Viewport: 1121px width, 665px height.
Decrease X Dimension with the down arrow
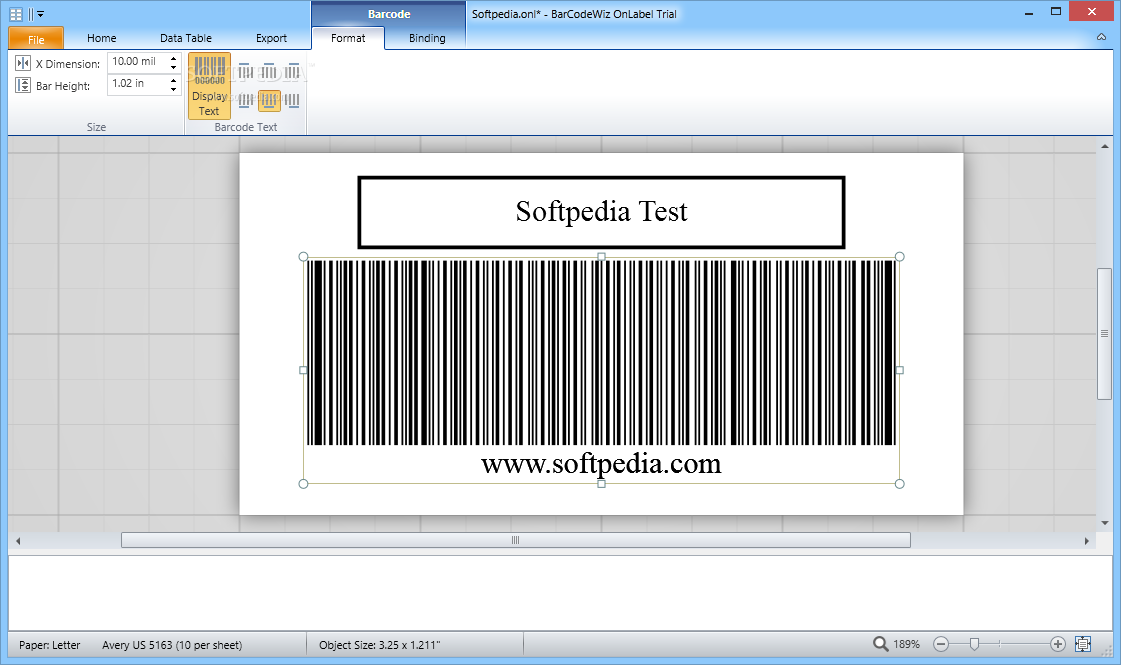173,68
